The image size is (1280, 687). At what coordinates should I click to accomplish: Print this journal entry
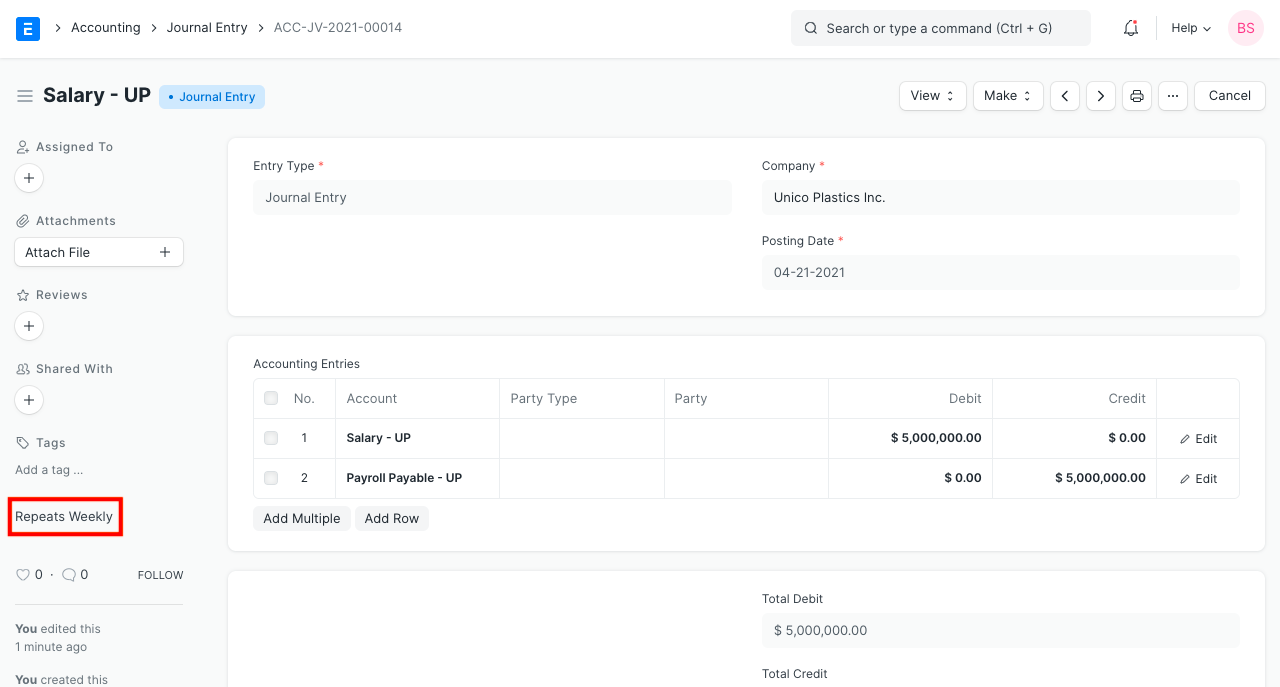1137,96
